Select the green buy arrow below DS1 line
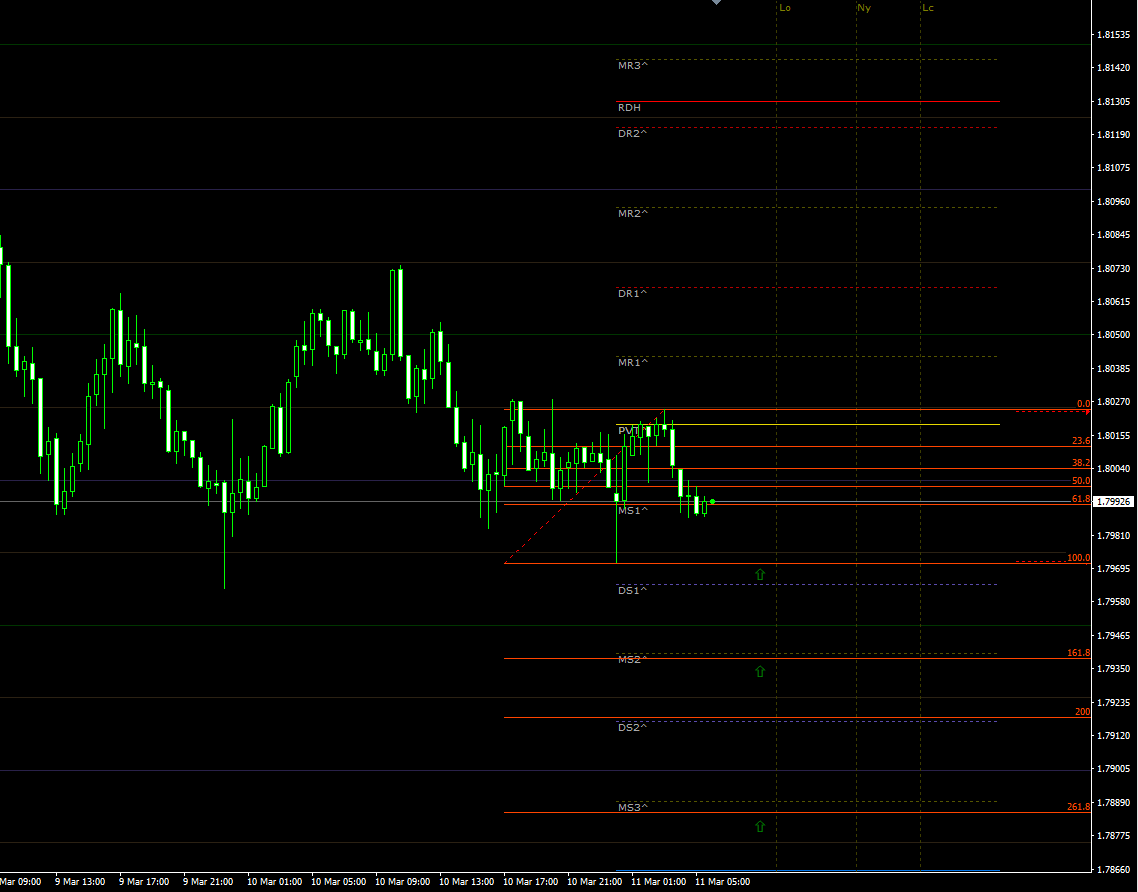 click(760, 573)
